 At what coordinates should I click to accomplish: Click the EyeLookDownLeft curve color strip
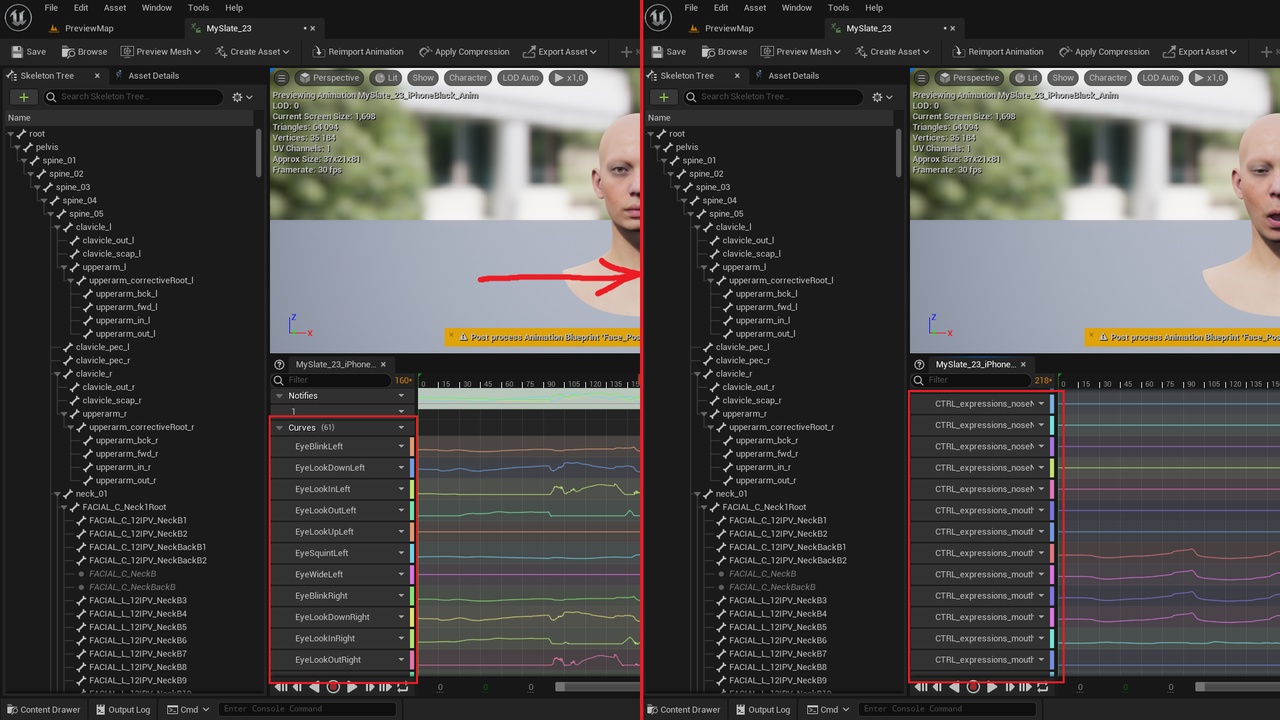(x=412, y=468)
